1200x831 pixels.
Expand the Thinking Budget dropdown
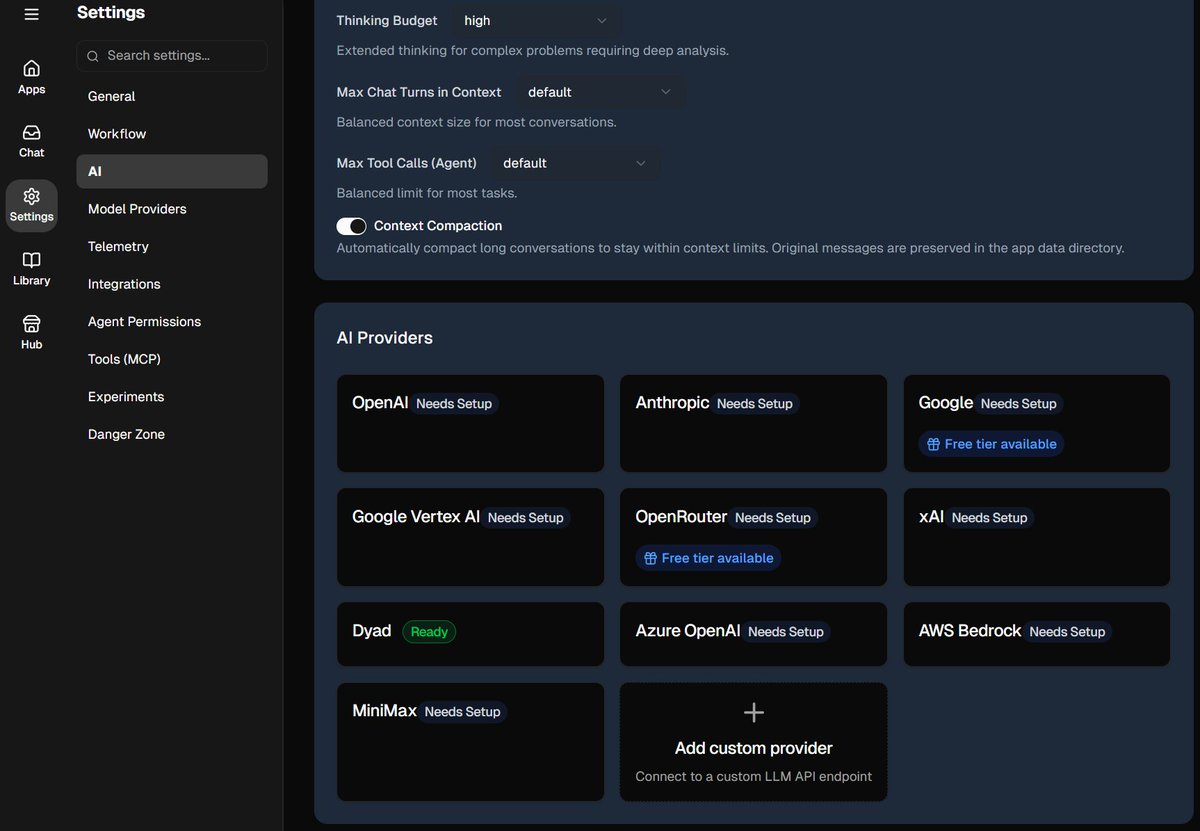point(536,20)
